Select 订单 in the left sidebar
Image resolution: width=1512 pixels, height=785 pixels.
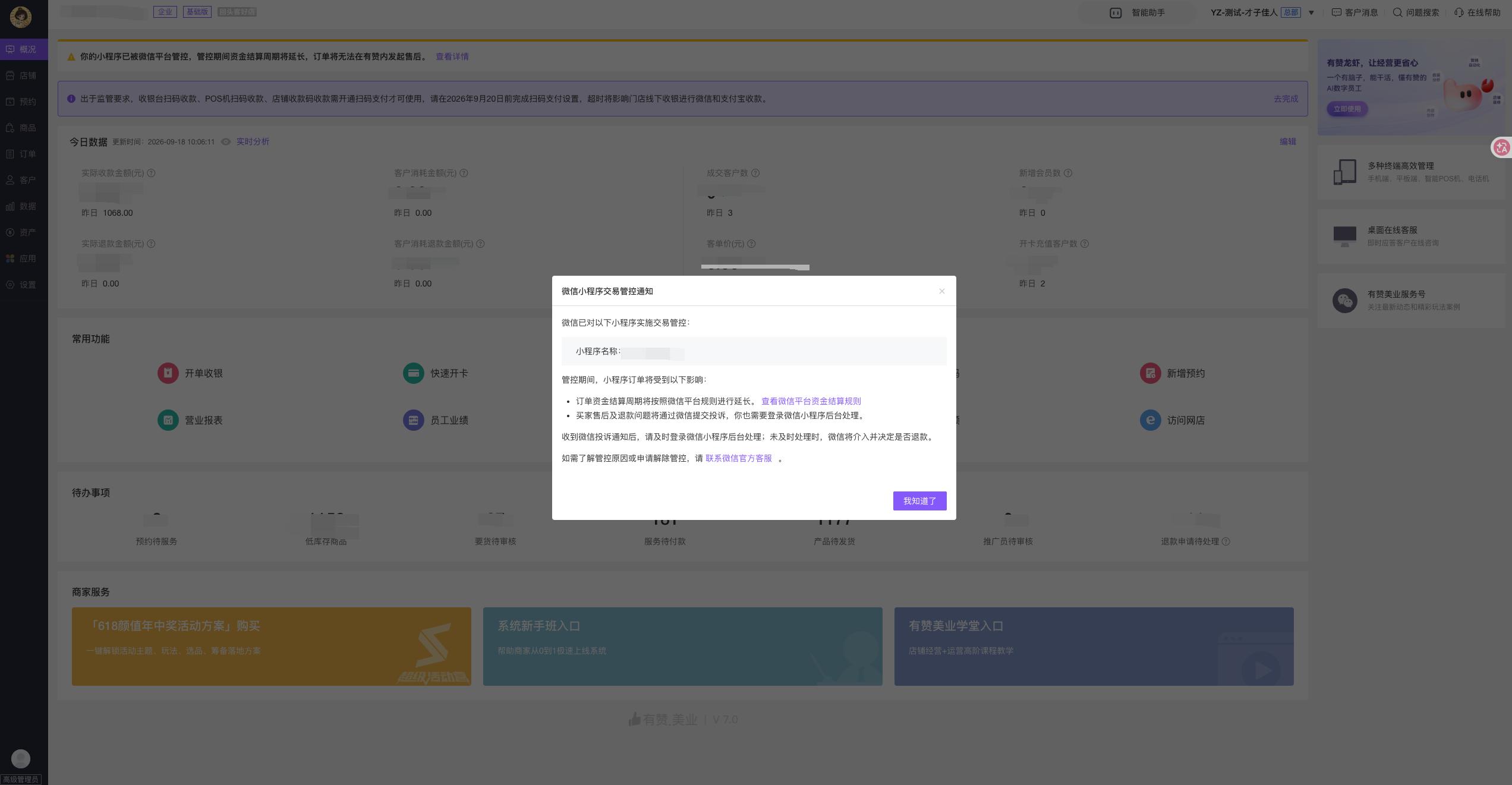24,154
